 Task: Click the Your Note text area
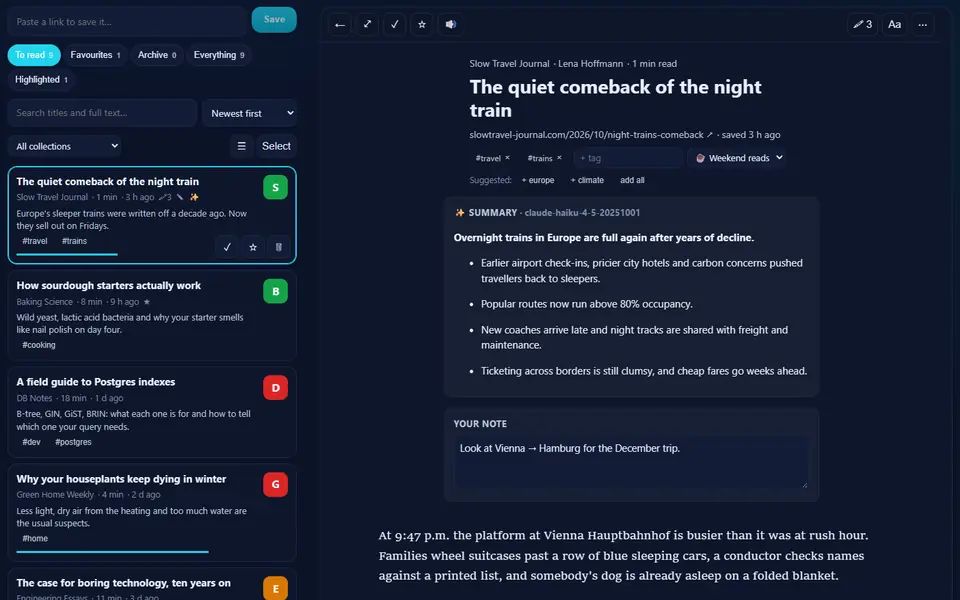point(631,462)
